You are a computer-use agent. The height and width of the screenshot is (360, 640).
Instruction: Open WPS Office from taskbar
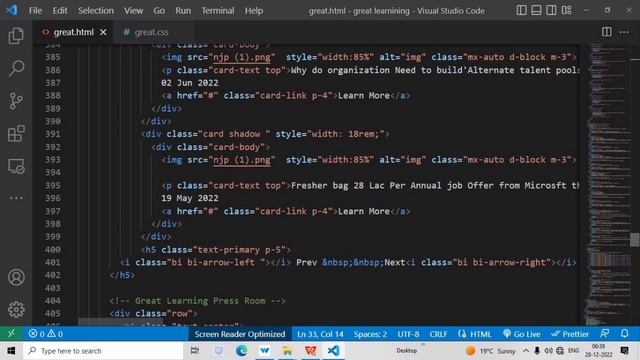pos(310,351)
